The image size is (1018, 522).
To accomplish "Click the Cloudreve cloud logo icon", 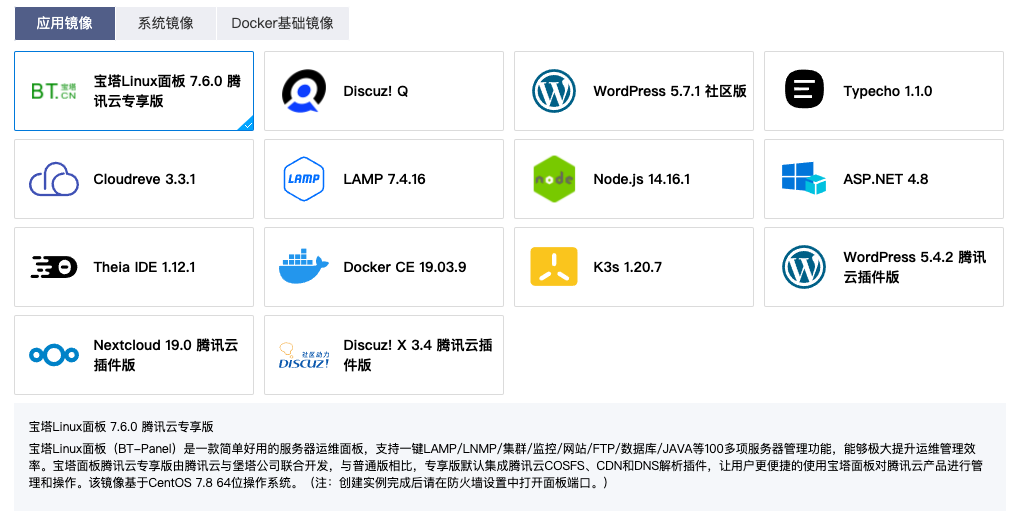I will click(x=54, y=179).
